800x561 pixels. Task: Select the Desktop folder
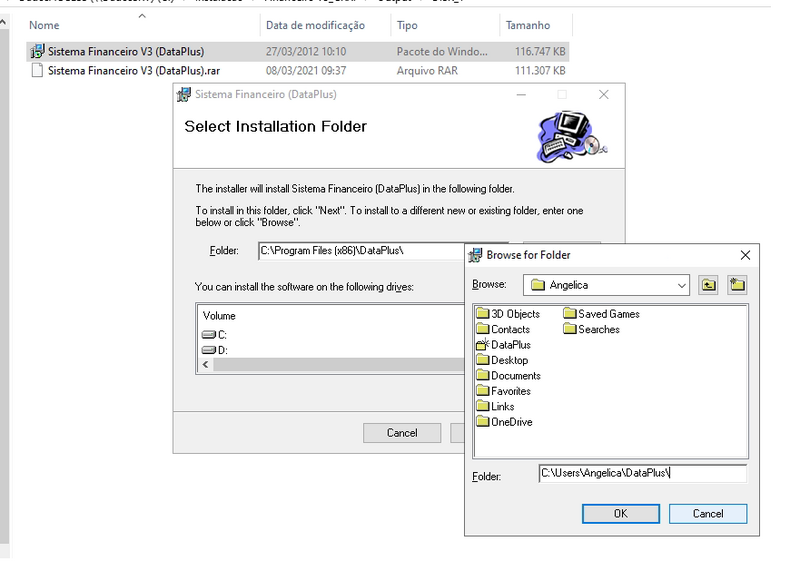pyautogui.click(x=502, y=360)
